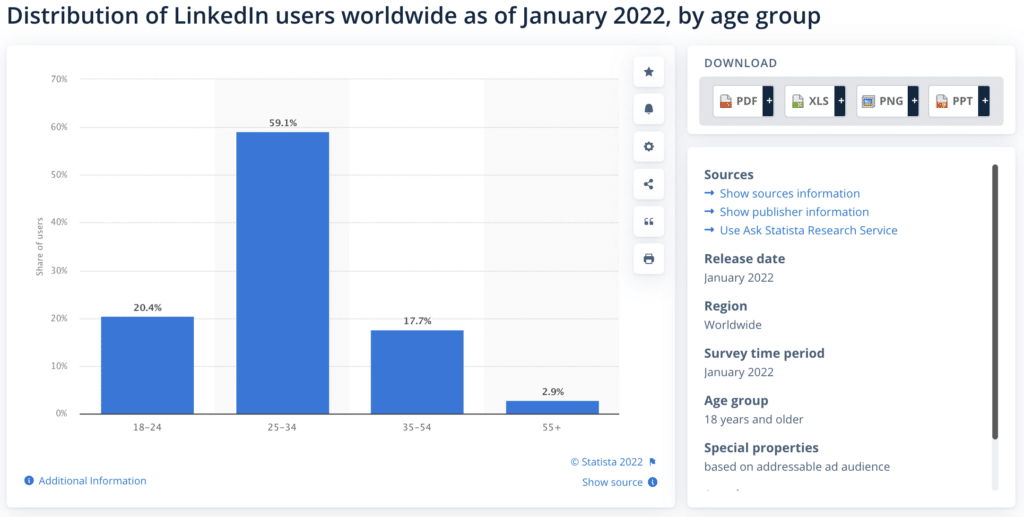Click the print icon

tap(648, 259)
